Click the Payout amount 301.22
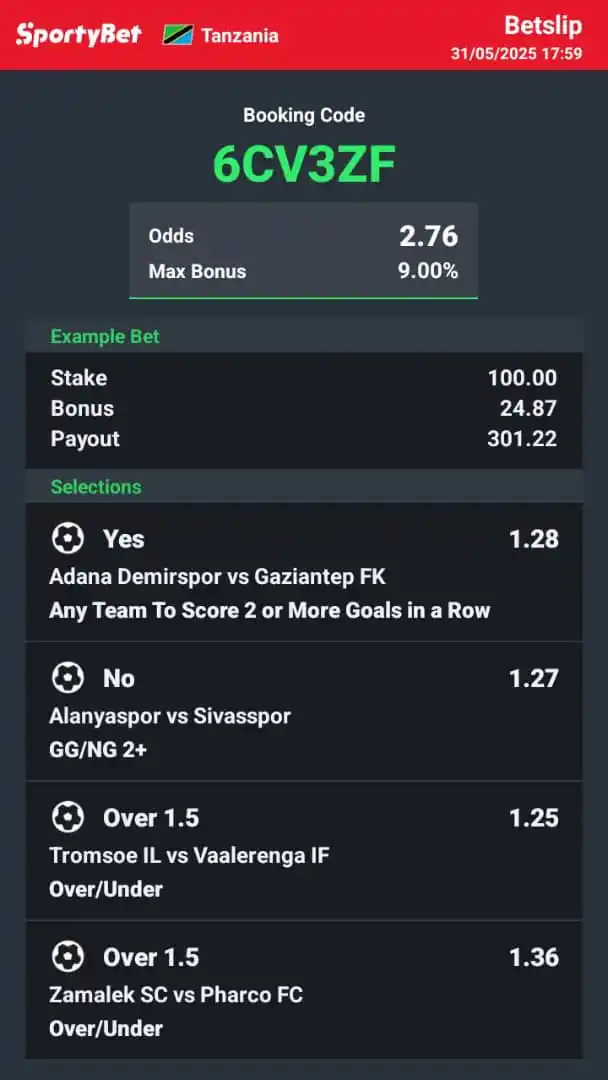Image resolution: width=608 pixels, height=1080 pixels. point(522,438)
